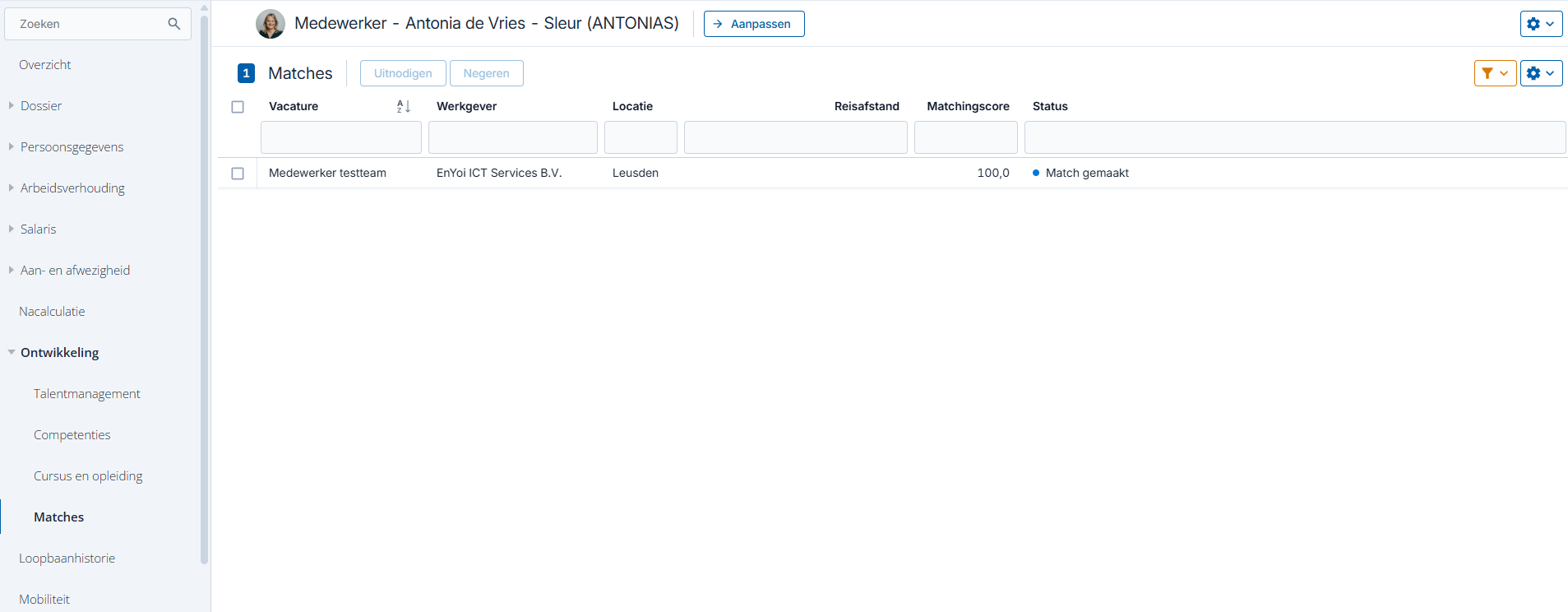
Task: Check the Medewerker testteam row checkbox
Action: (238, 174)
